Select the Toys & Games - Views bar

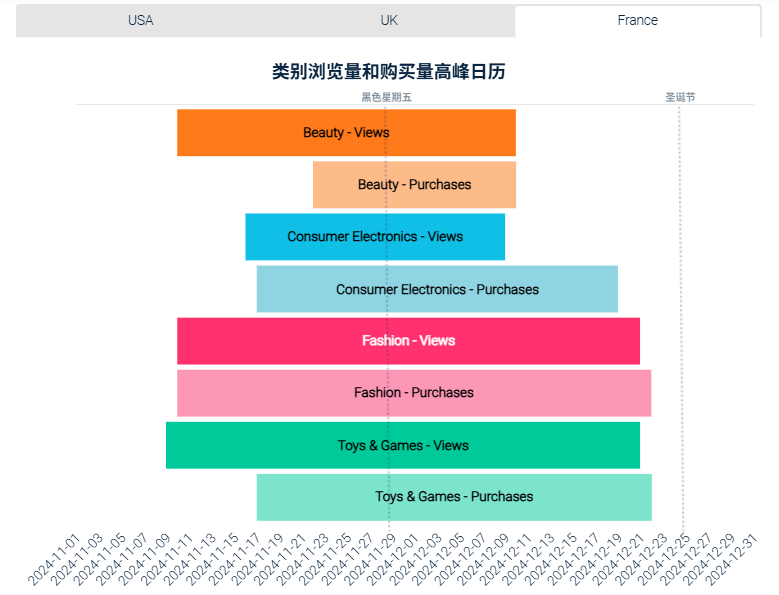pos(403,446)
